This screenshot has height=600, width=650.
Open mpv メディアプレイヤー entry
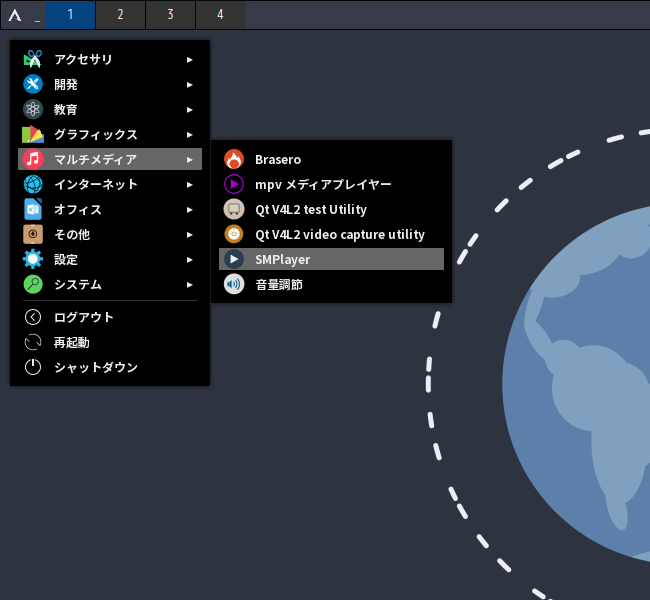point(331,184)
